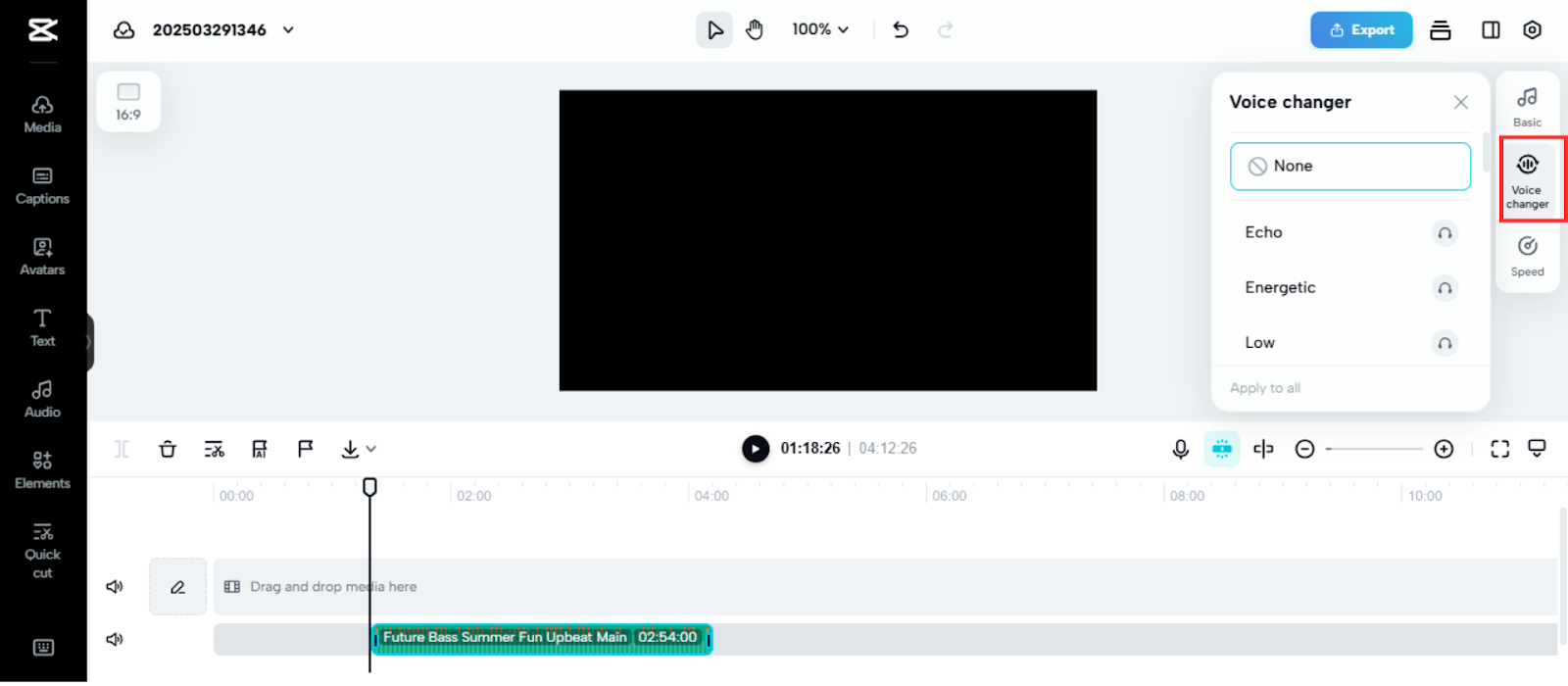The height and width of the screenshot is (686, 1568).
Task: Expand the project name dropdown
Action: (288, 30)
